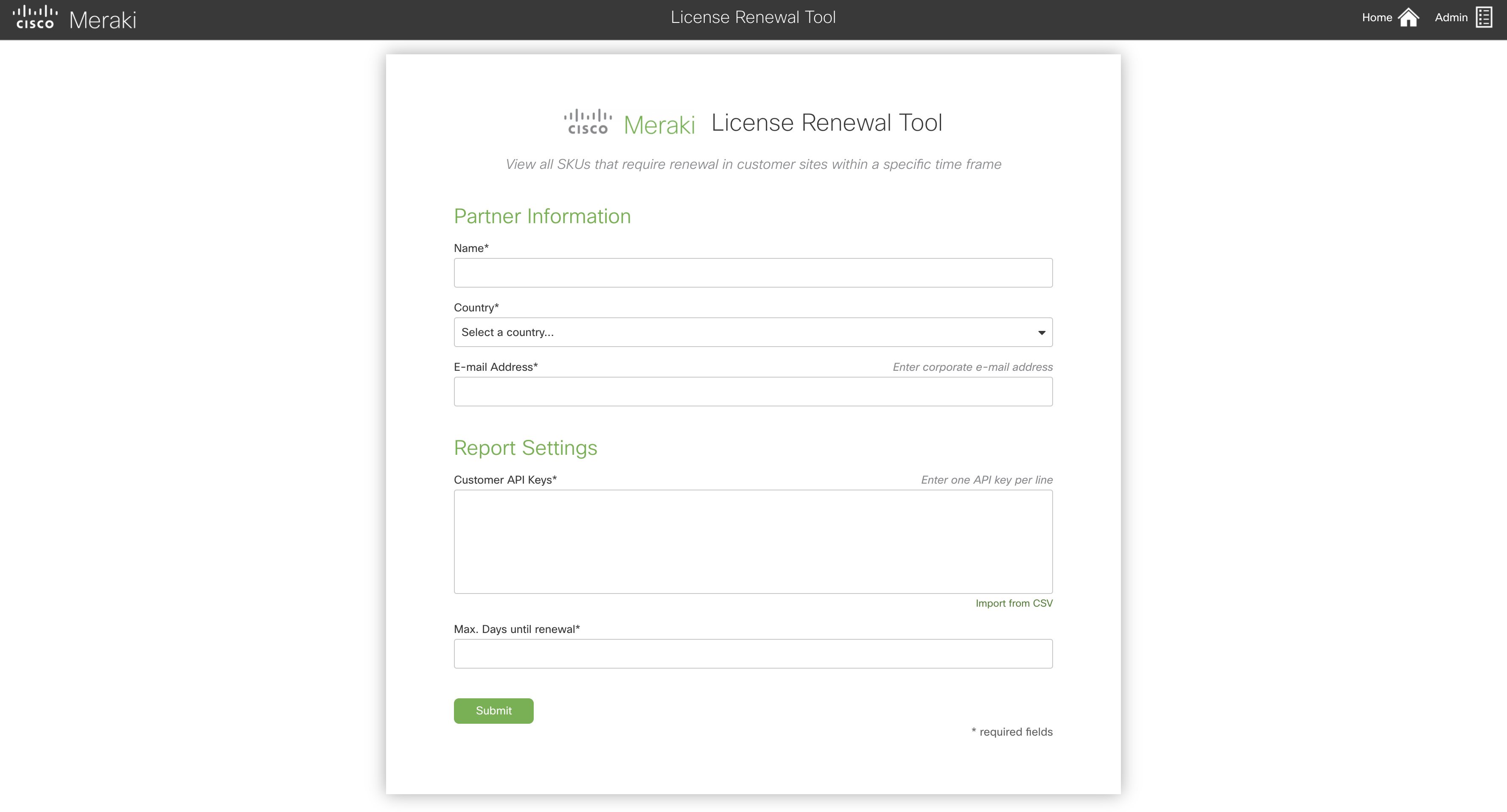Click the Country dropdown arrow

(x=1041, y=333)
